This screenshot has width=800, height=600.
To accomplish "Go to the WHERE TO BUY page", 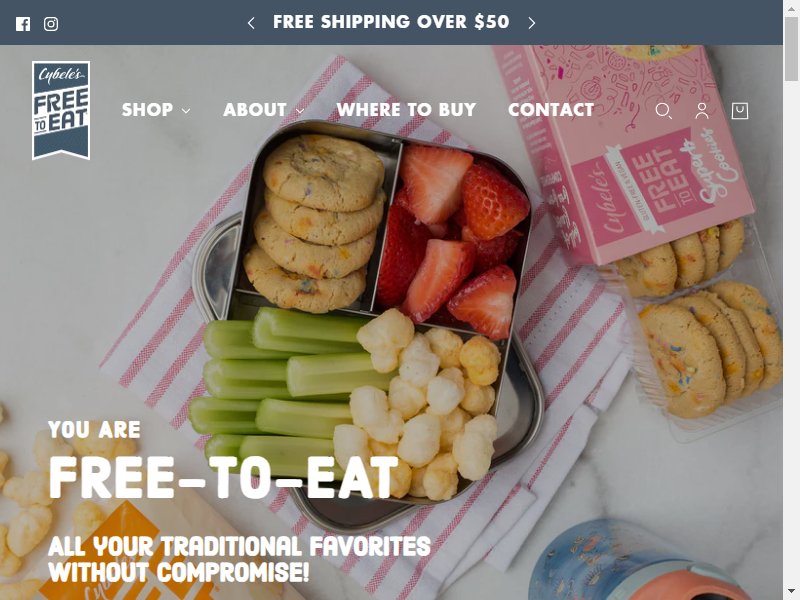I will coord(406,109).
